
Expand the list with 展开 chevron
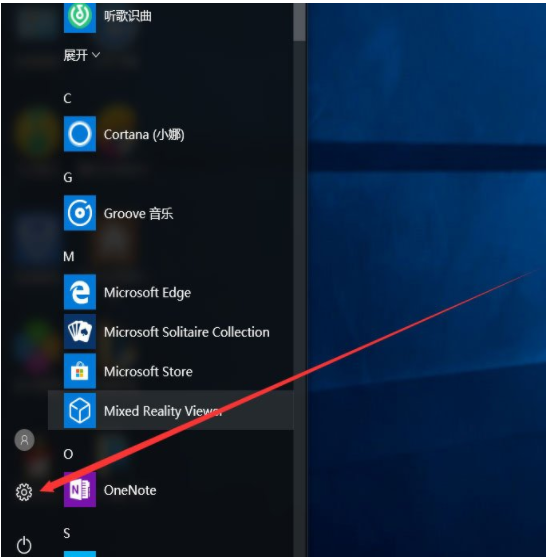82,55
